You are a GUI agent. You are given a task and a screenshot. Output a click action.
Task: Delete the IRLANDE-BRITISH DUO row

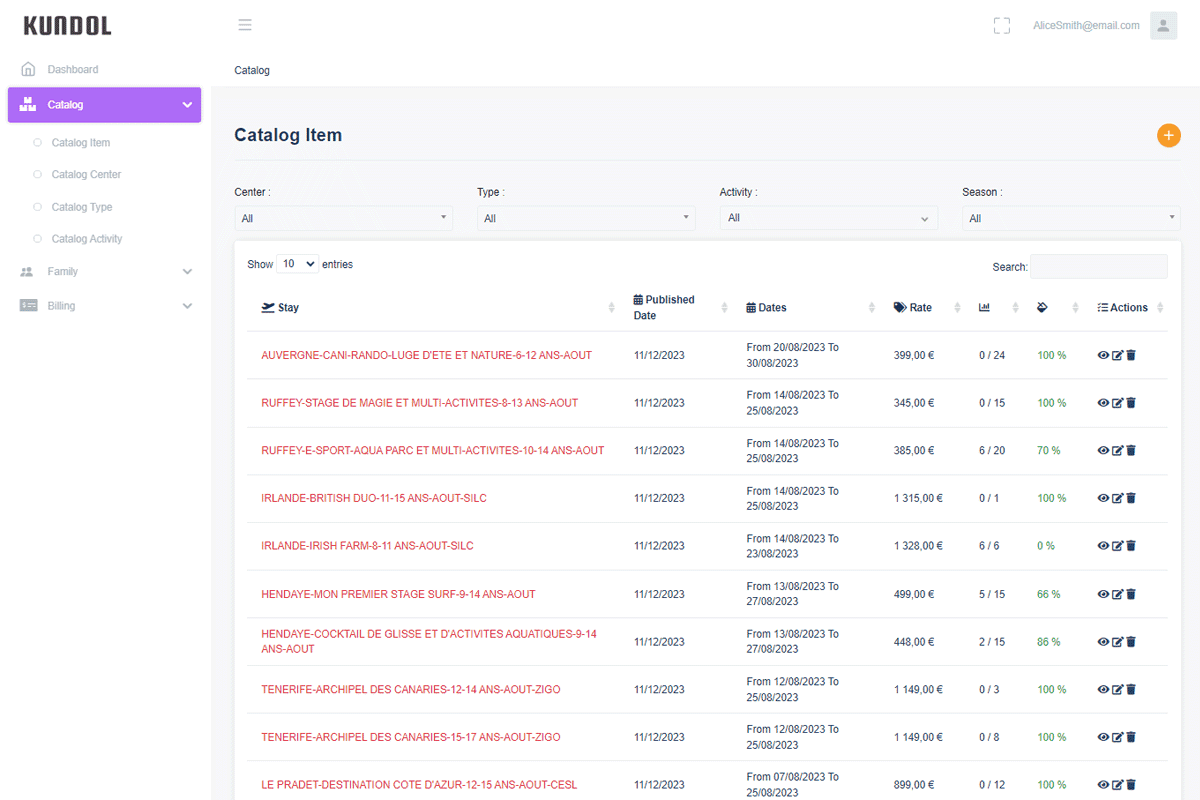click(x=1131, y=498)
